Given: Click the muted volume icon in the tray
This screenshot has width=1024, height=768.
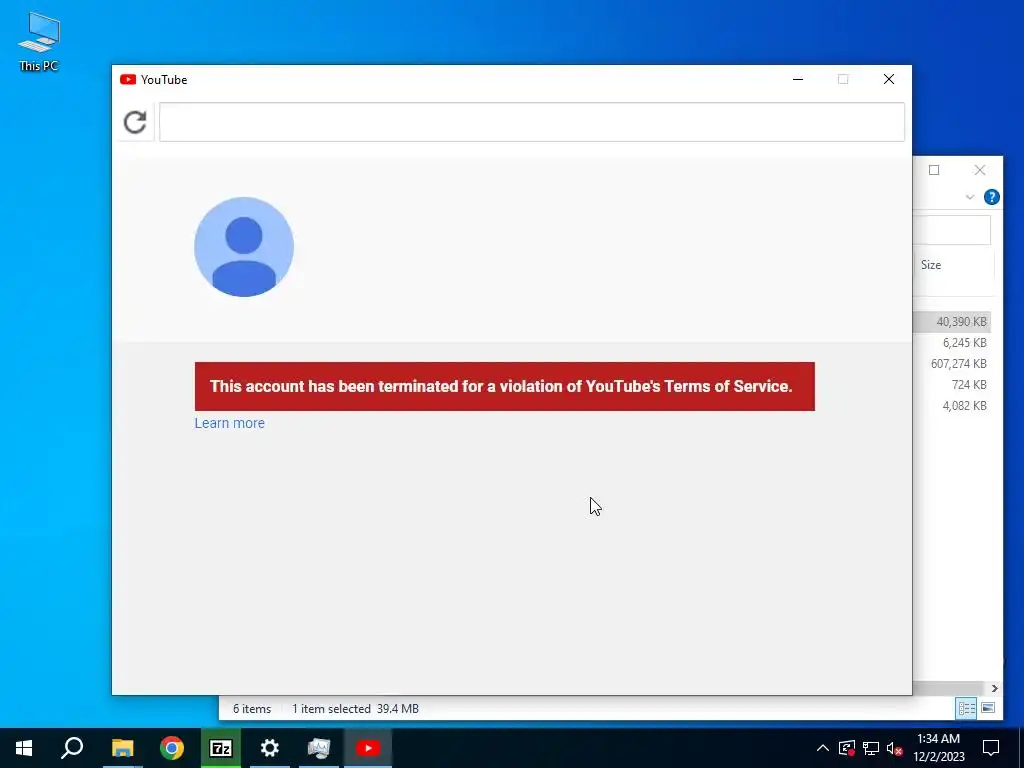Looking at the screenshot, I should pos(894,748).
